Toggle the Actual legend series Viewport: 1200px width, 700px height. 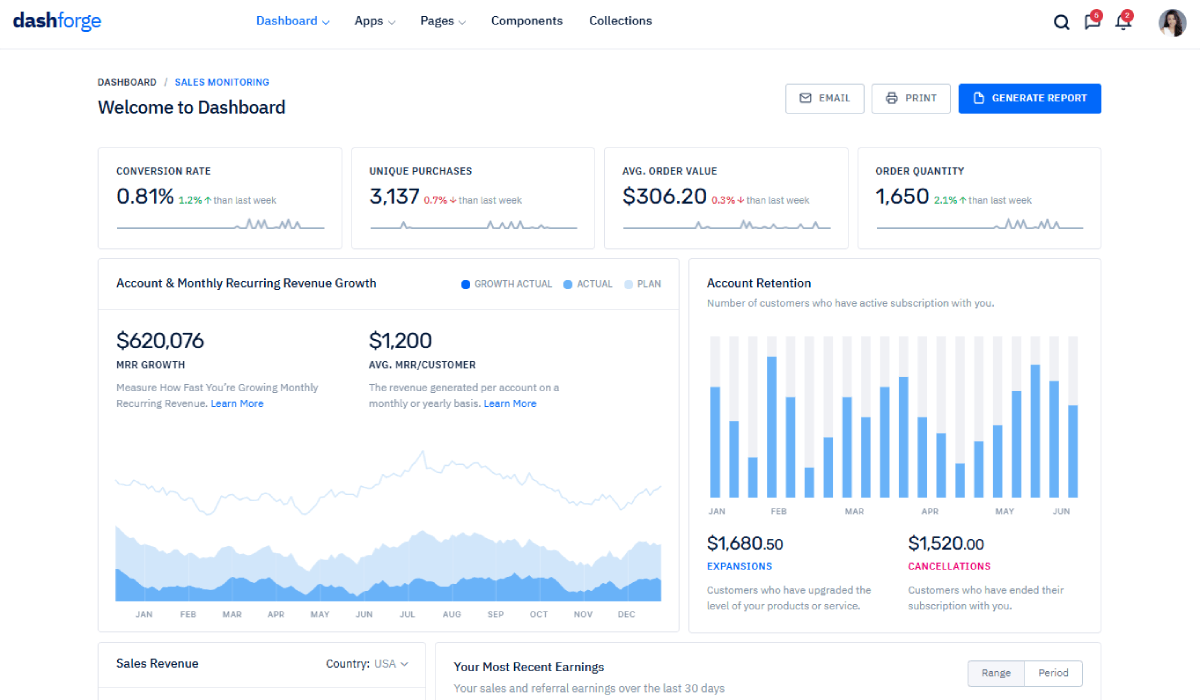588,284
